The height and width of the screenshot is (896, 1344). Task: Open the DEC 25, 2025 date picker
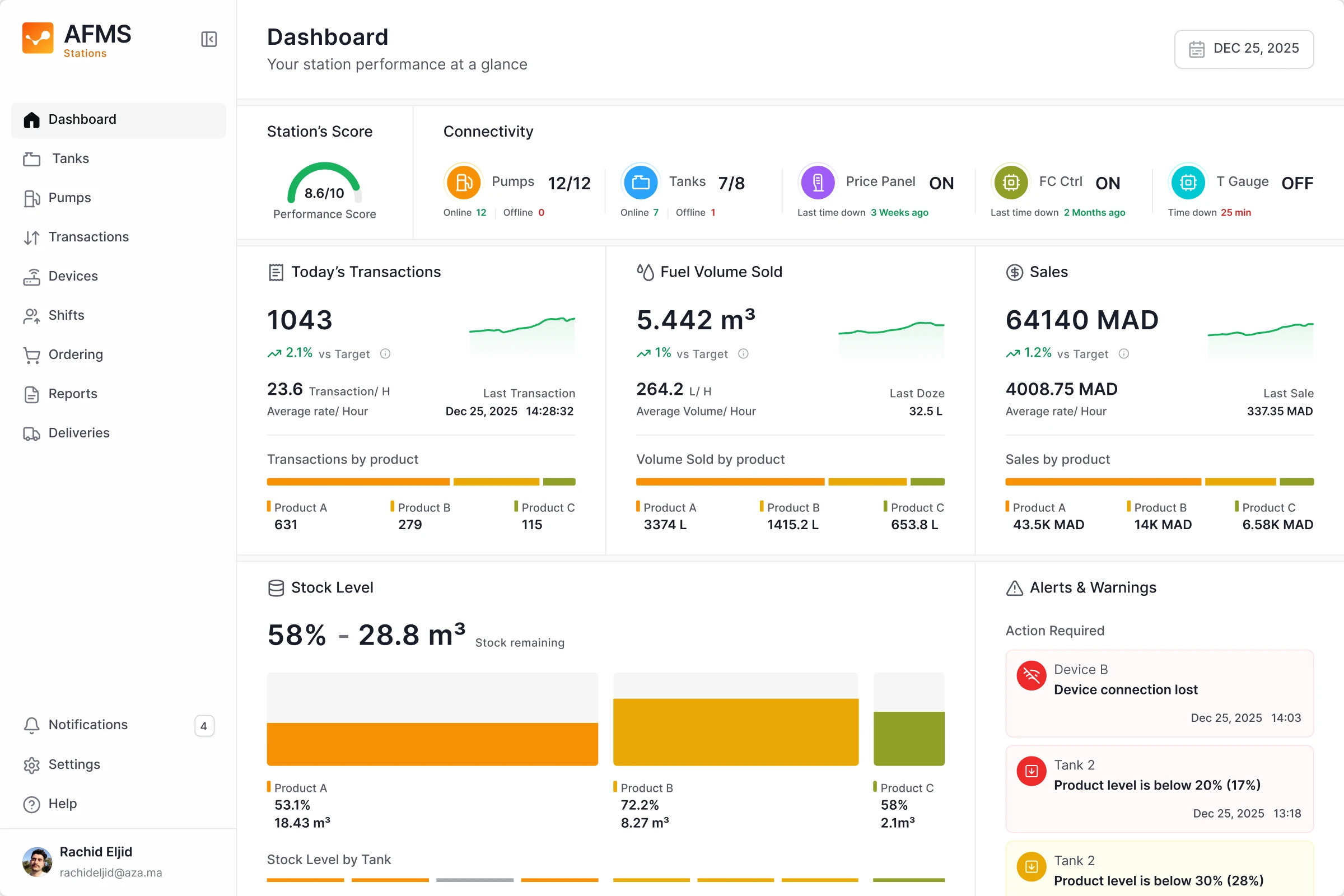(1243, 49)
